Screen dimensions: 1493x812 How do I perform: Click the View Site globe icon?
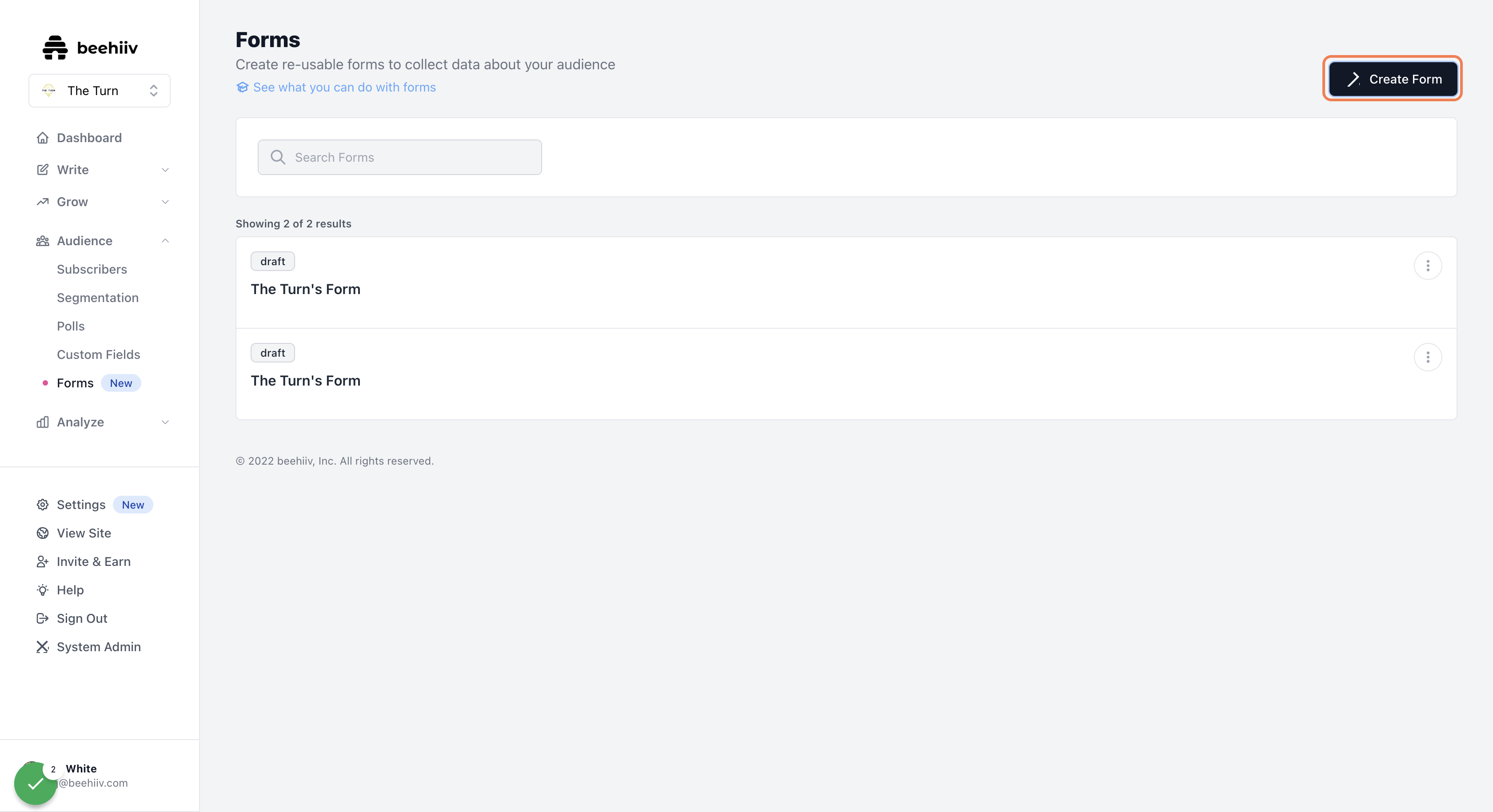[42, 533]
